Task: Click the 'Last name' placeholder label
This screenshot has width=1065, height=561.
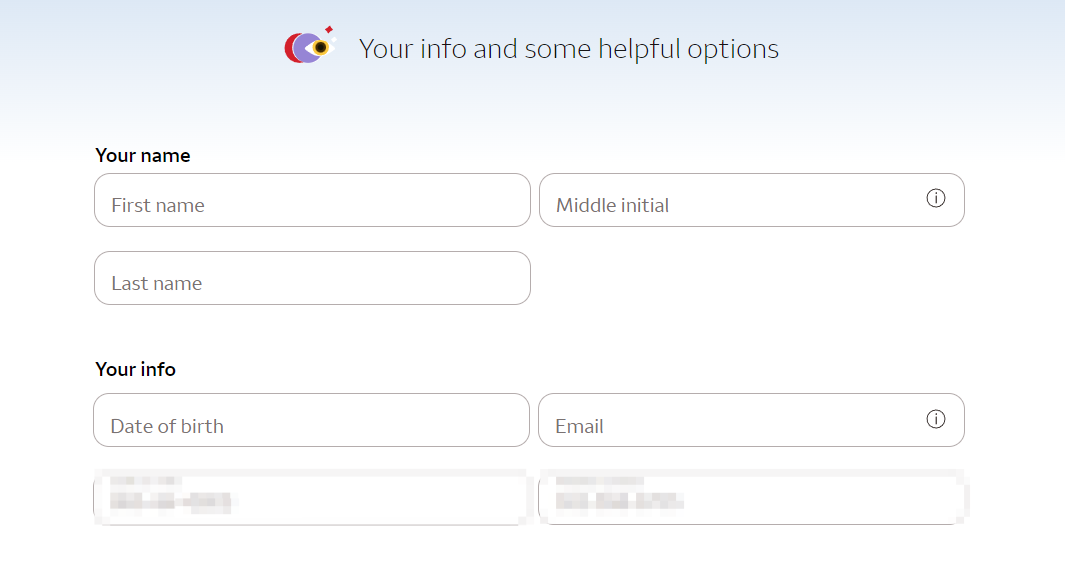Action: (x=156, y=283)
